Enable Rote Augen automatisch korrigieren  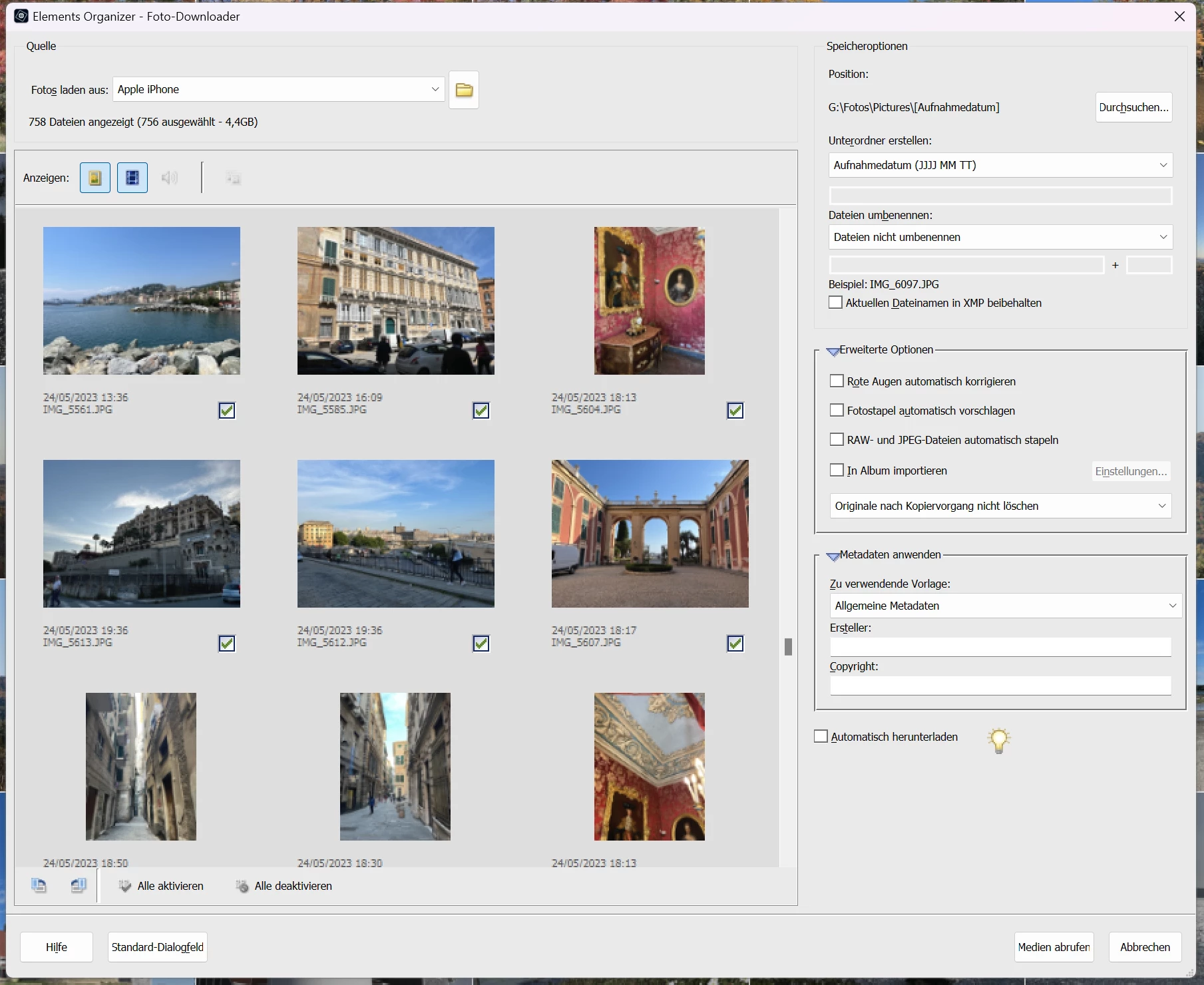point(837,381)
